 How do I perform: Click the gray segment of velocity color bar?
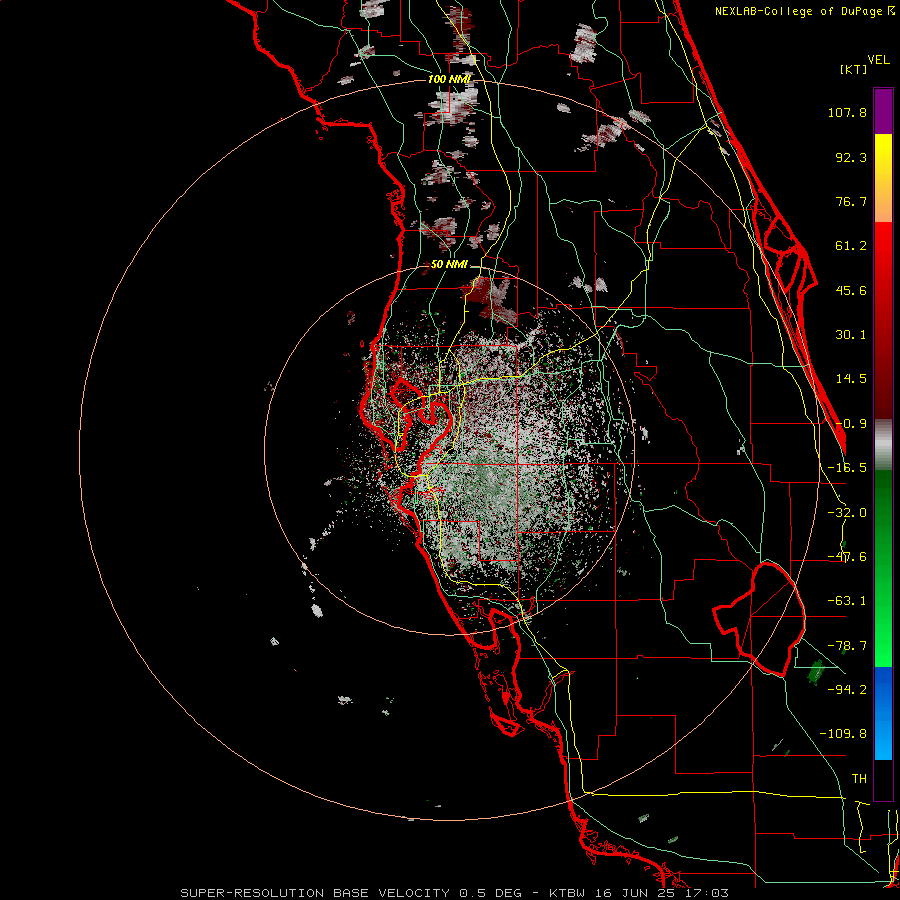click(883, 445)
